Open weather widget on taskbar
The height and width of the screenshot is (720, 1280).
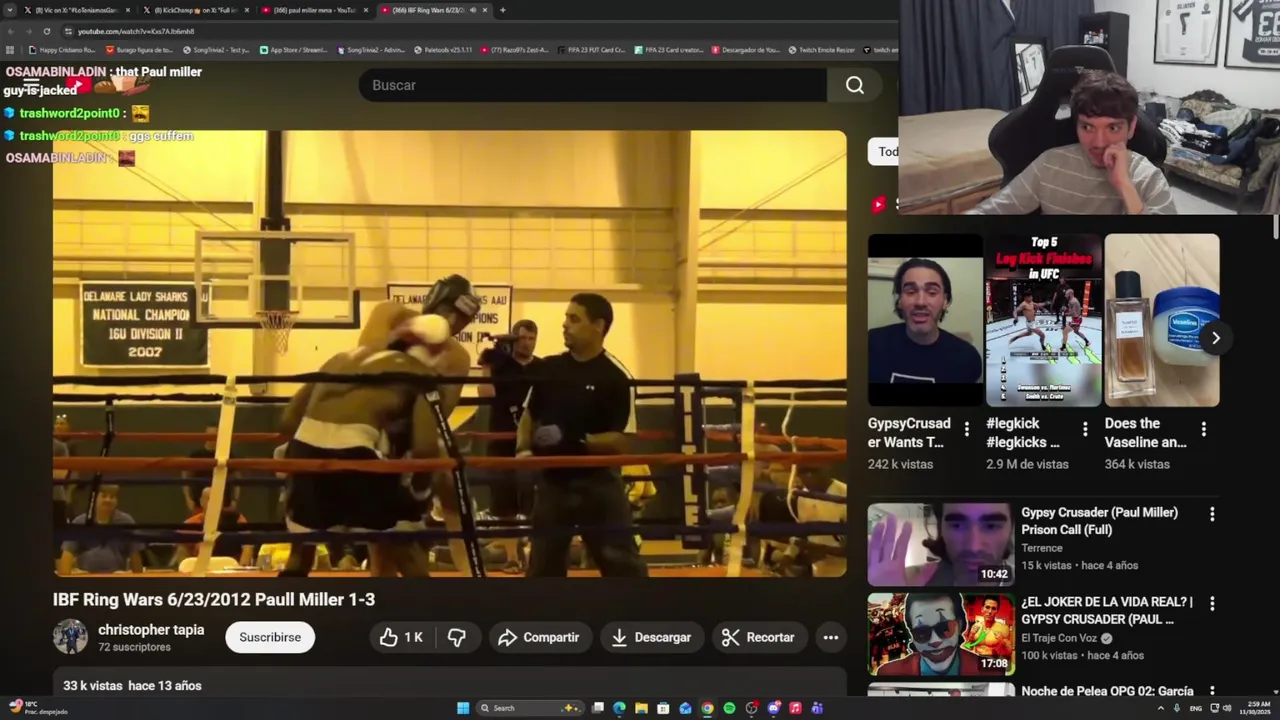point(38,708)
